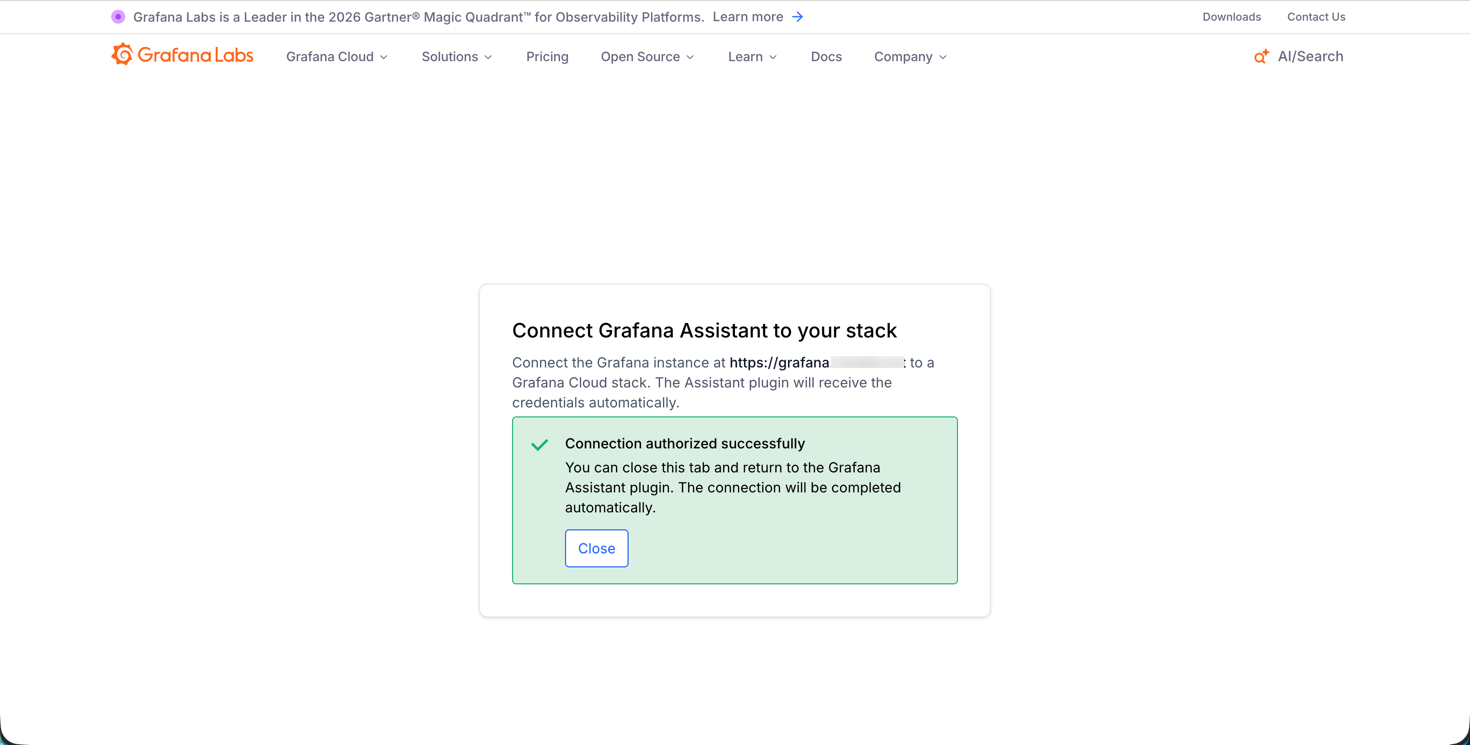
Task: Open the Solutions dropdown menu
Action: [457, 57]
